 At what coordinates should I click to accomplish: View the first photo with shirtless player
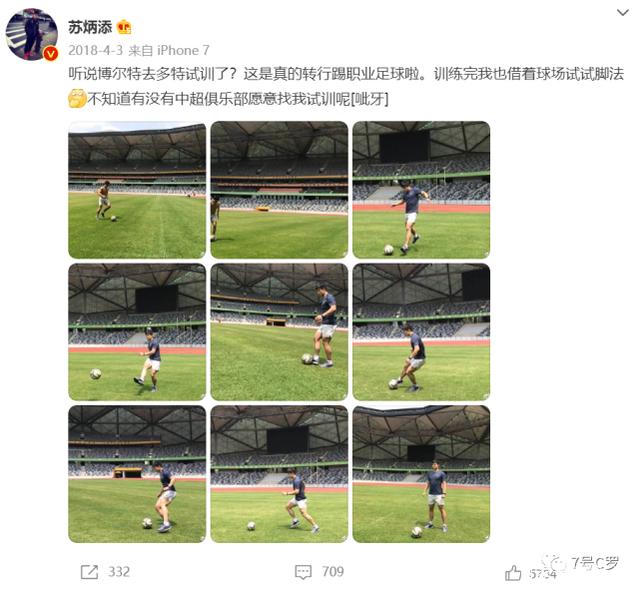137,190
